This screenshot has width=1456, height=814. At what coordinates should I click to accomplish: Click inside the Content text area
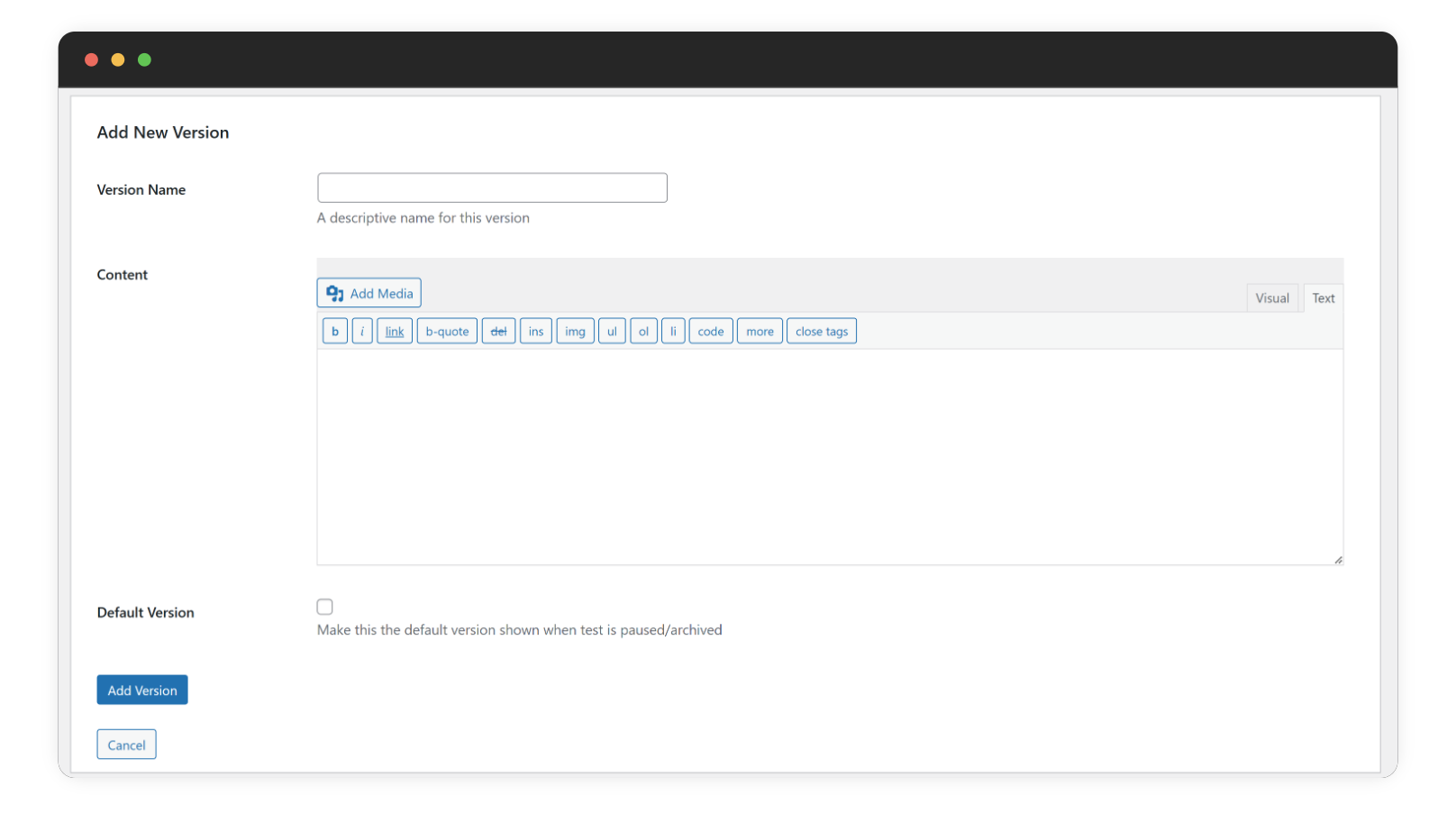tap(830, 457)
